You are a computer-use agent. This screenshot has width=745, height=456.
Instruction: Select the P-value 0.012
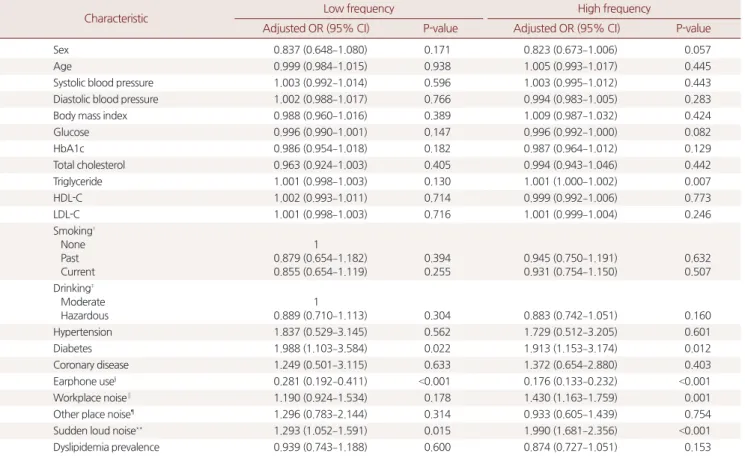pyautogui.click(x=697, y=349)
